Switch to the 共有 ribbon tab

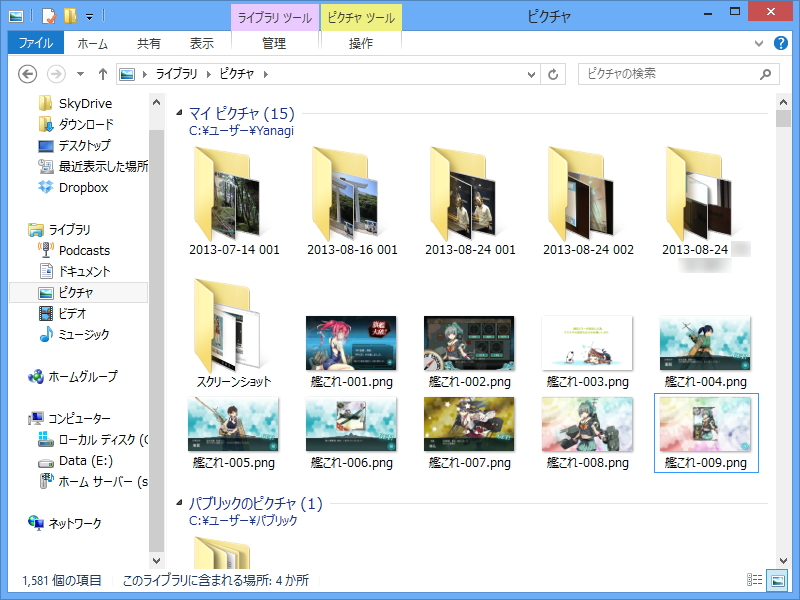coord(148,43)
